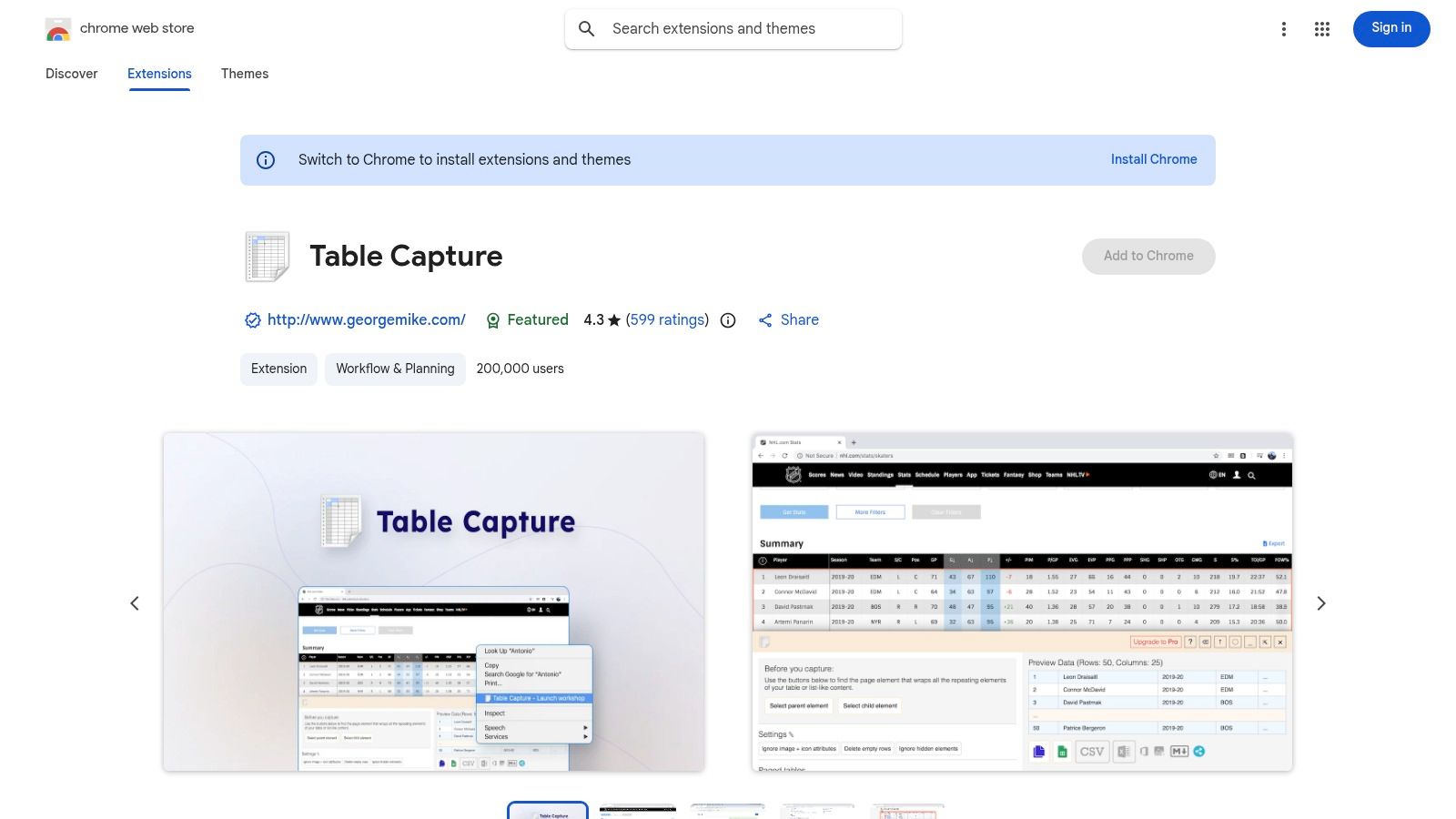Open the 599 ratings link
The width and height of the screenshot is (1456, 819).
667,320
